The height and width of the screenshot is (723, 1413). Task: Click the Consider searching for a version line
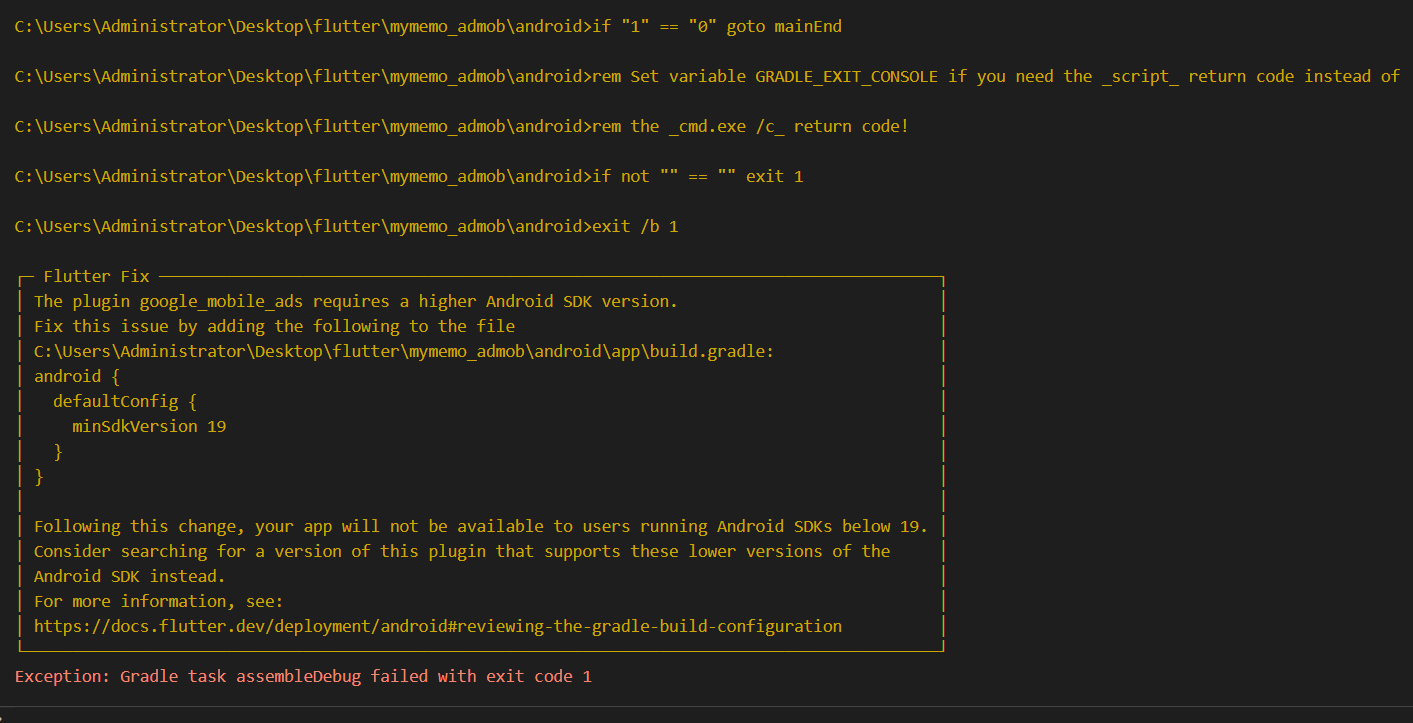(462, 551)
